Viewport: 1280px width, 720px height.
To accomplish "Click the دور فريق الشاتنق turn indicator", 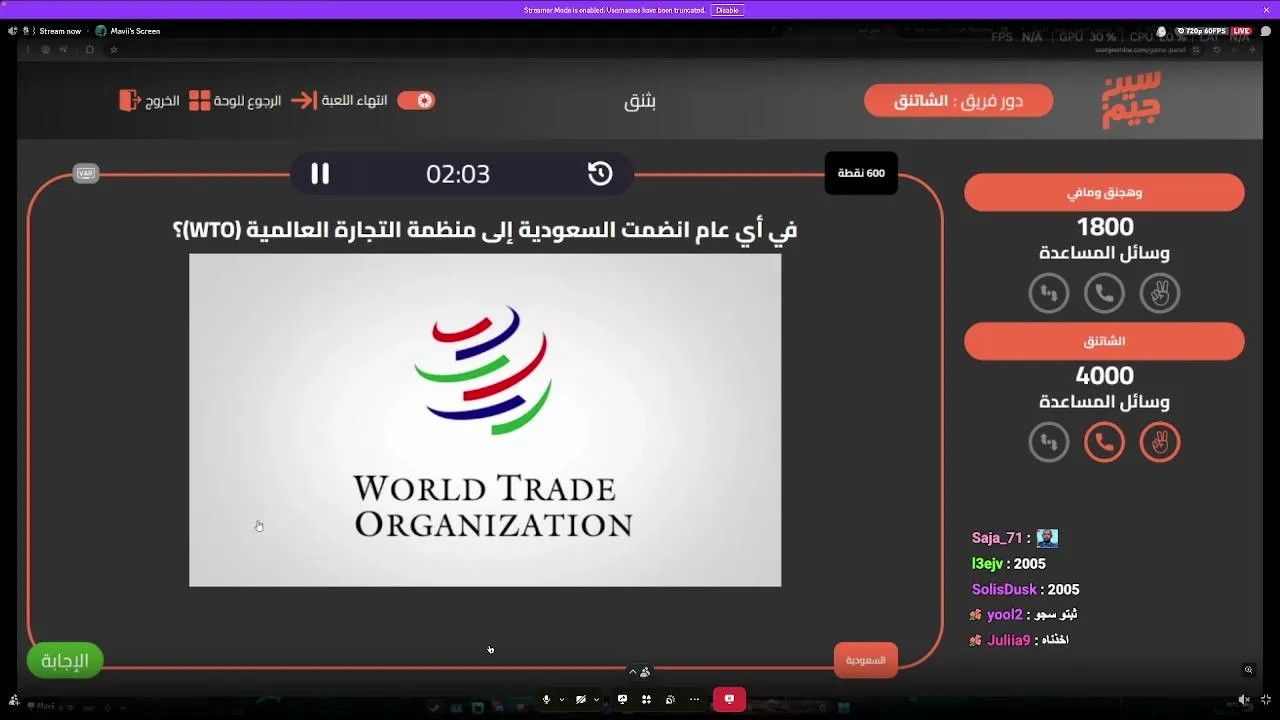I will tap(958, 100).
